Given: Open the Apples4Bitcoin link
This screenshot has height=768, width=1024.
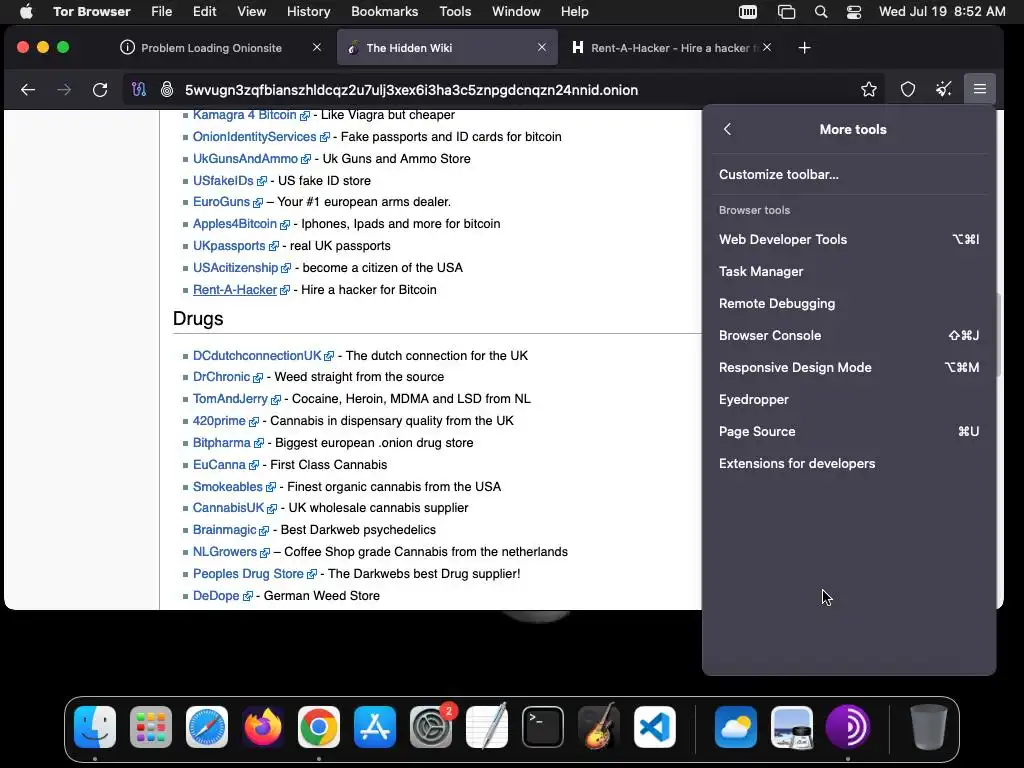Looking at the screenshot, I should 235,224.
